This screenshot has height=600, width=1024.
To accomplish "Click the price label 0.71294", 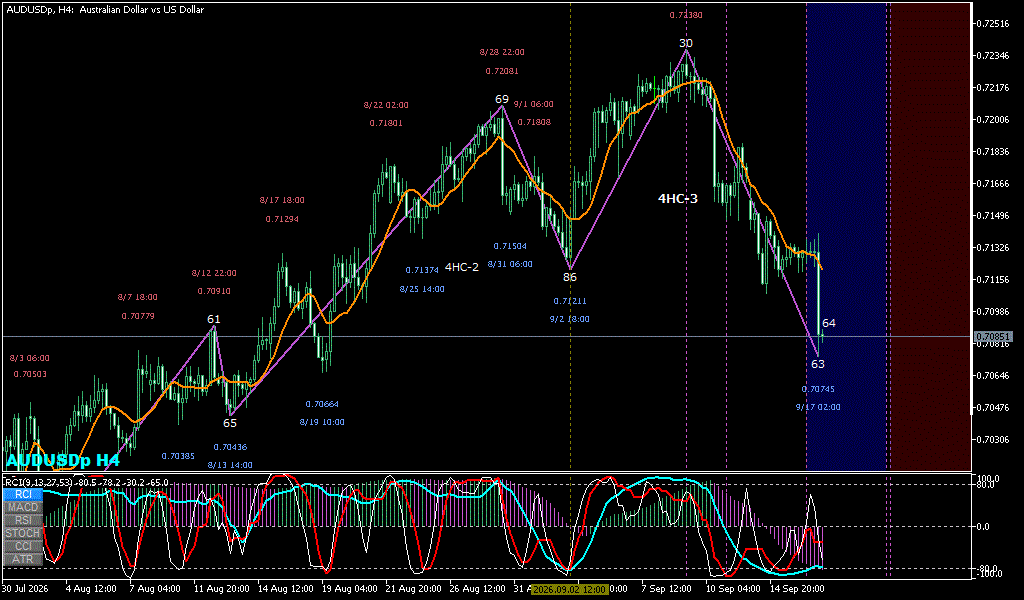I will point(282,219).
